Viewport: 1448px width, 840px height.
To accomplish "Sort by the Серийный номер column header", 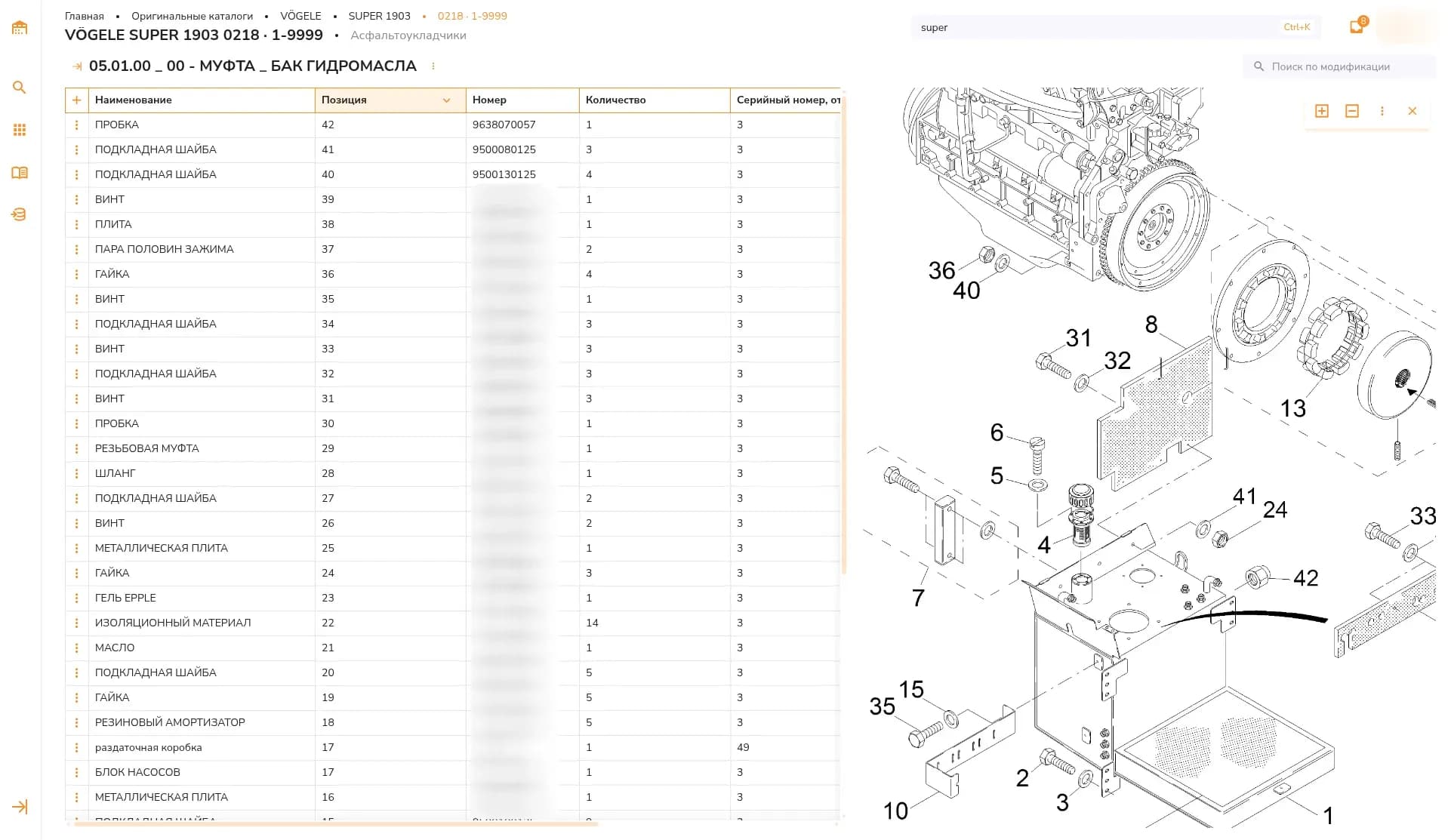I will click(785, 100).
